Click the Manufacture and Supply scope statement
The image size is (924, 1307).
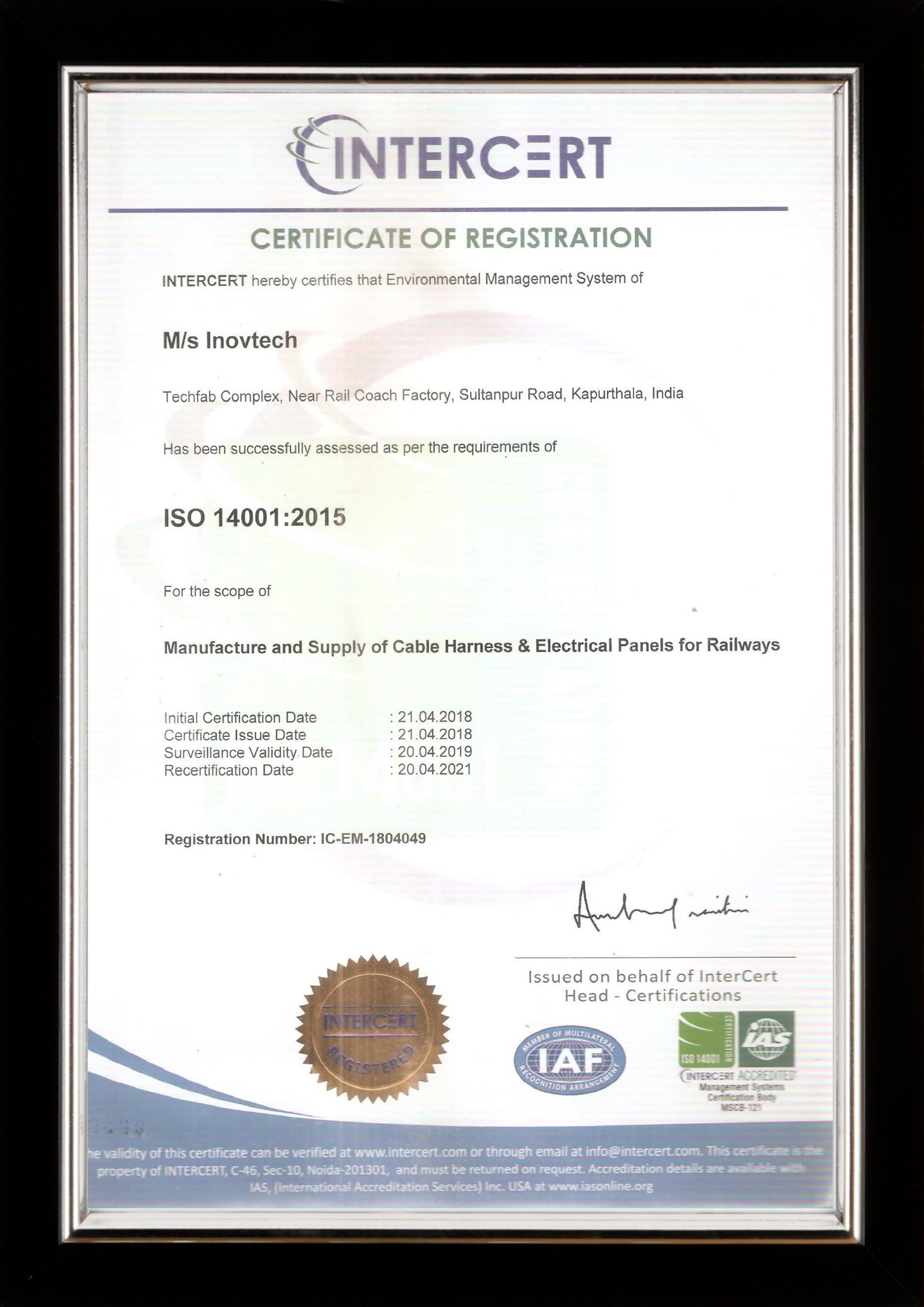coord(471,646)
